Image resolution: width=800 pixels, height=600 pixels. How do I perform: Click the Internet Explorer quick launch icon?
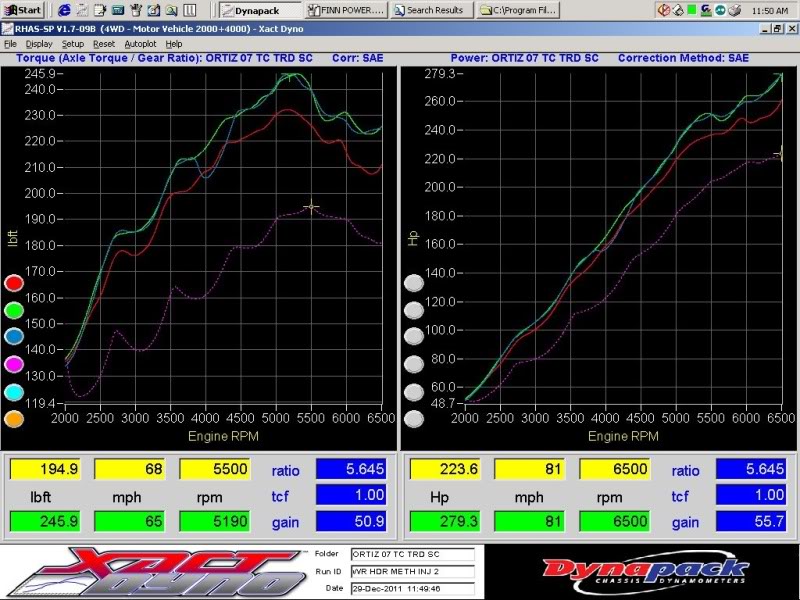[65, 10]
